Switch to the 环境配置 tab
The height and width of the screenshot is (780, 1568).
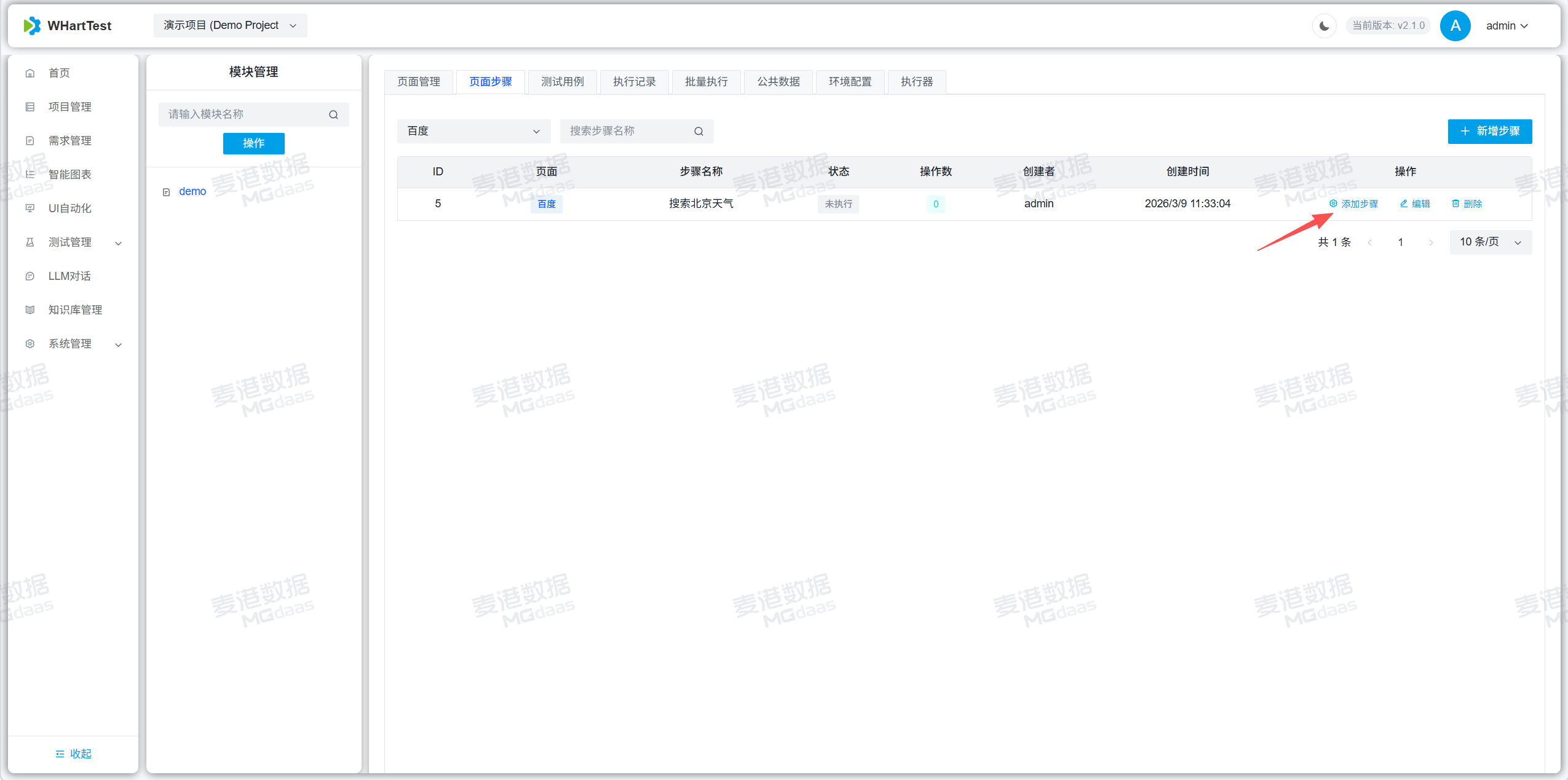(850, 82)
